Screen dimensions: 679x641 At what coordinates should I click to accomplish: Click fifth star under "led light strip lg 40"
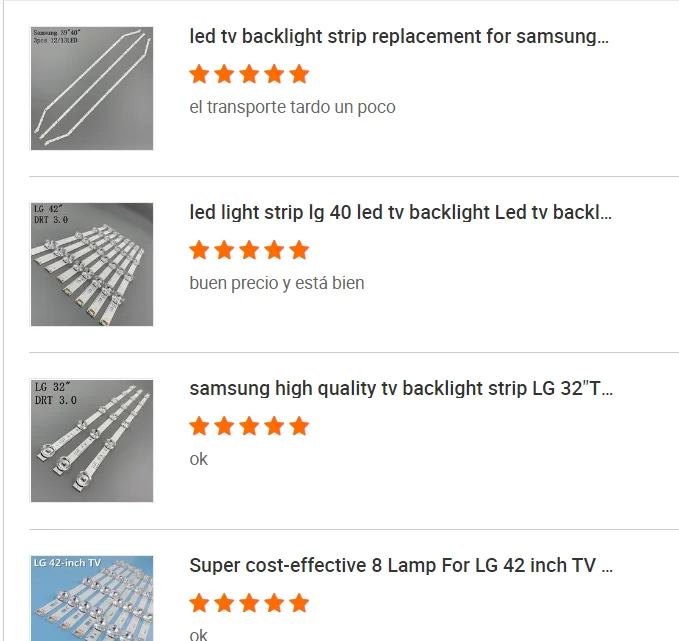click(x=299, y=250)
